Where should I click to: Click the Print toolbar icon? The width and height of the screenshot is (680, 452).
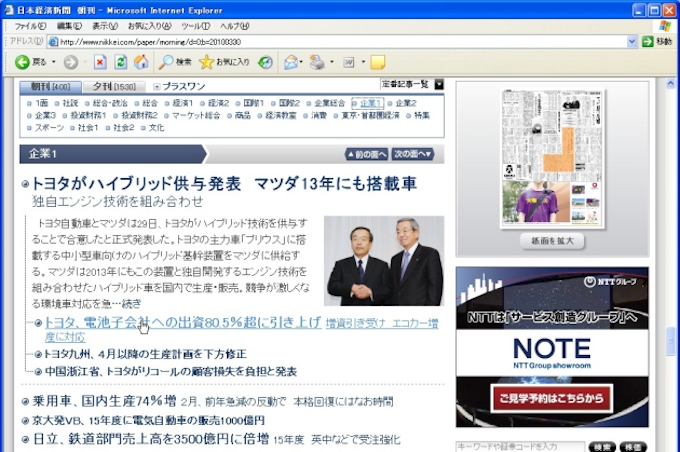(x=316, y=62)
